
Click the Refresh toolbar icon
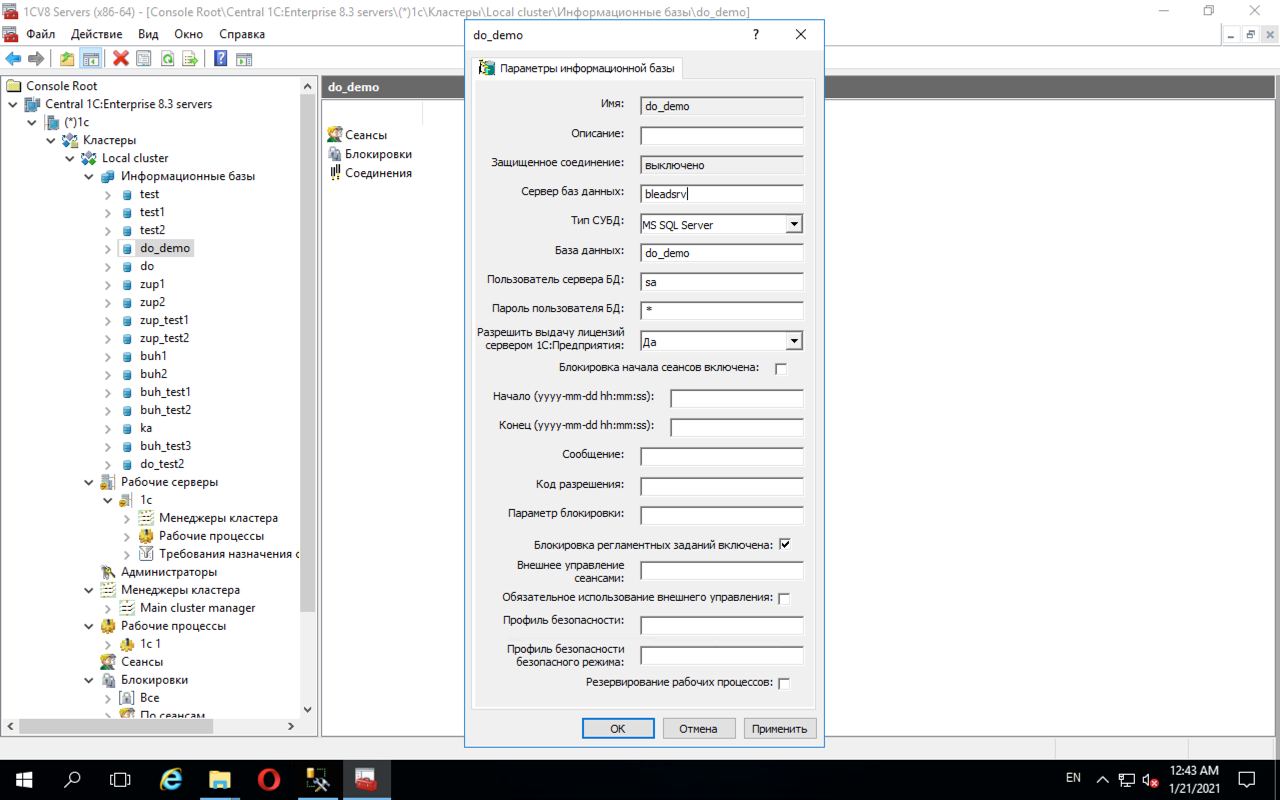(167, 59)
